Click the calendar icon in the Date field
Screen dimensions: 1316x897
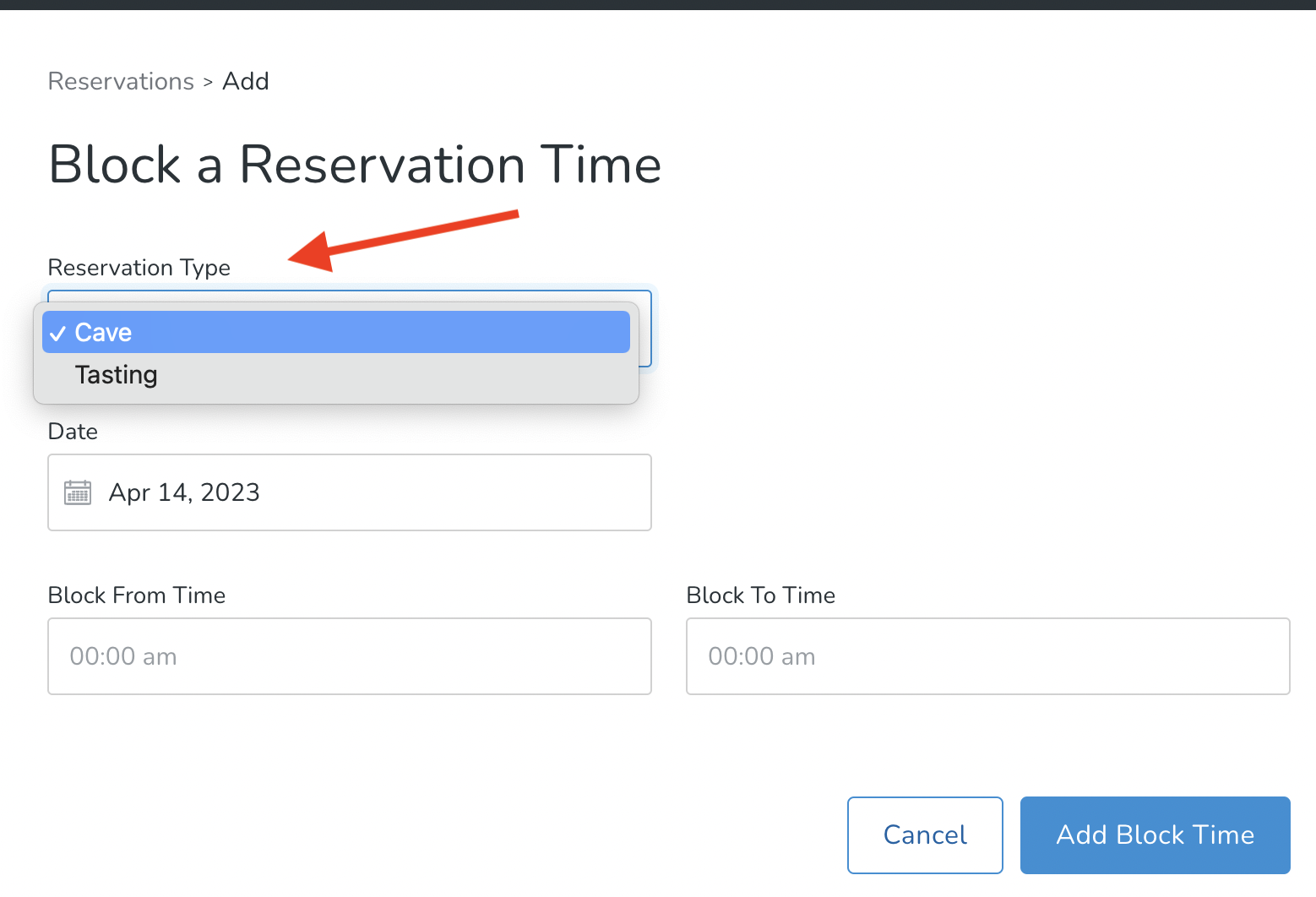click(x=78, y=492)
